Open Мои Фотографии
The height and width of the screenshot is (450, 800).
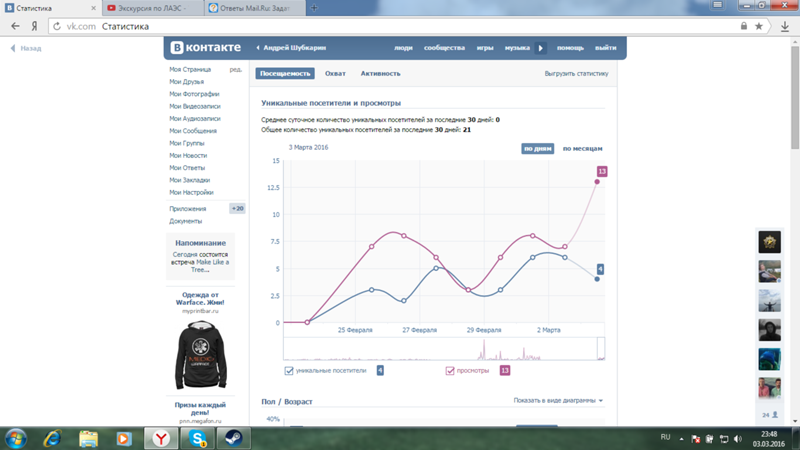194,94
